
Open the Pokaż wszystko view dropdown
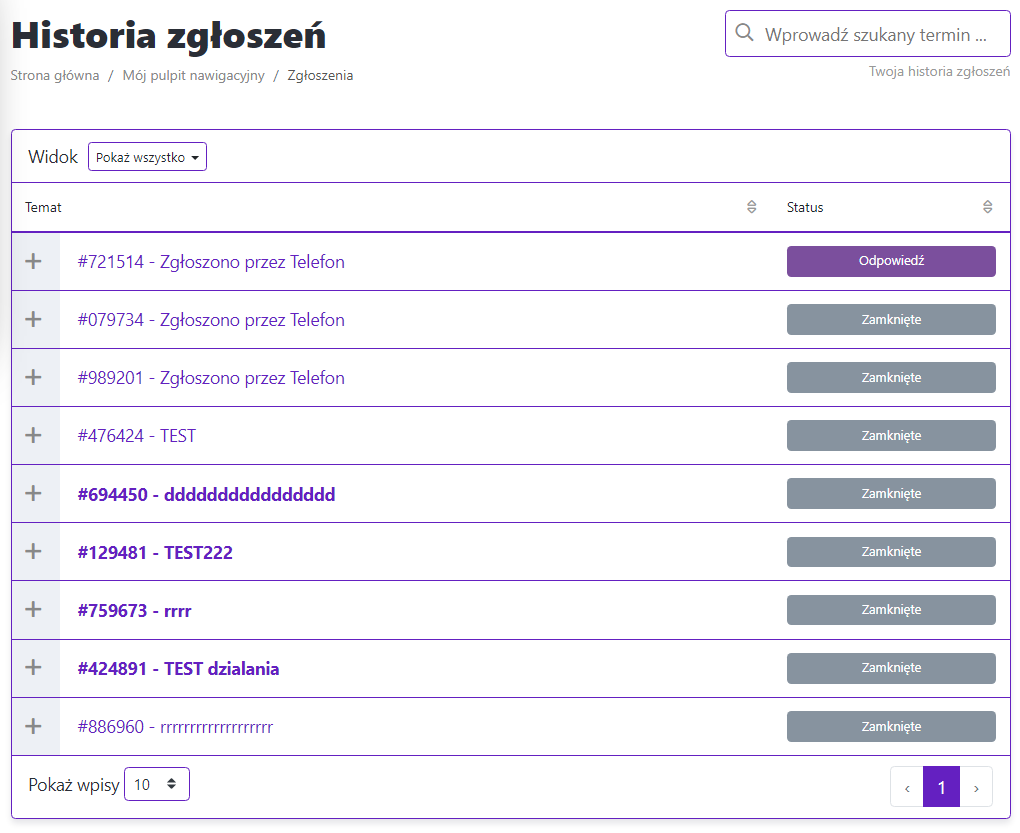pyautogui.click(x=147, y=157)
